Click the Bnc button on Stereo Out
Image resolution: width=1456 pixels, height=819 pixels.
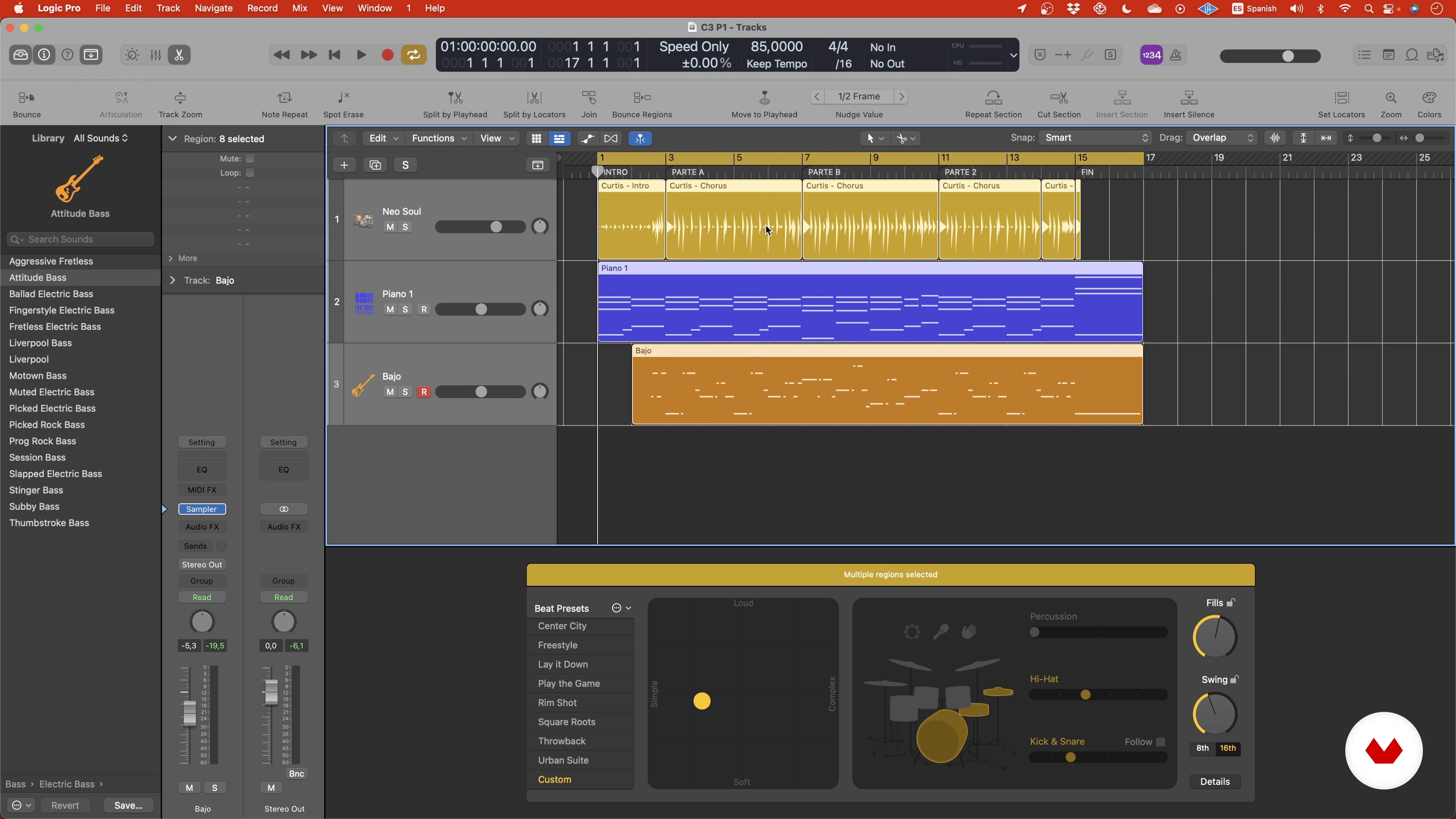click(x=296, y=774)
